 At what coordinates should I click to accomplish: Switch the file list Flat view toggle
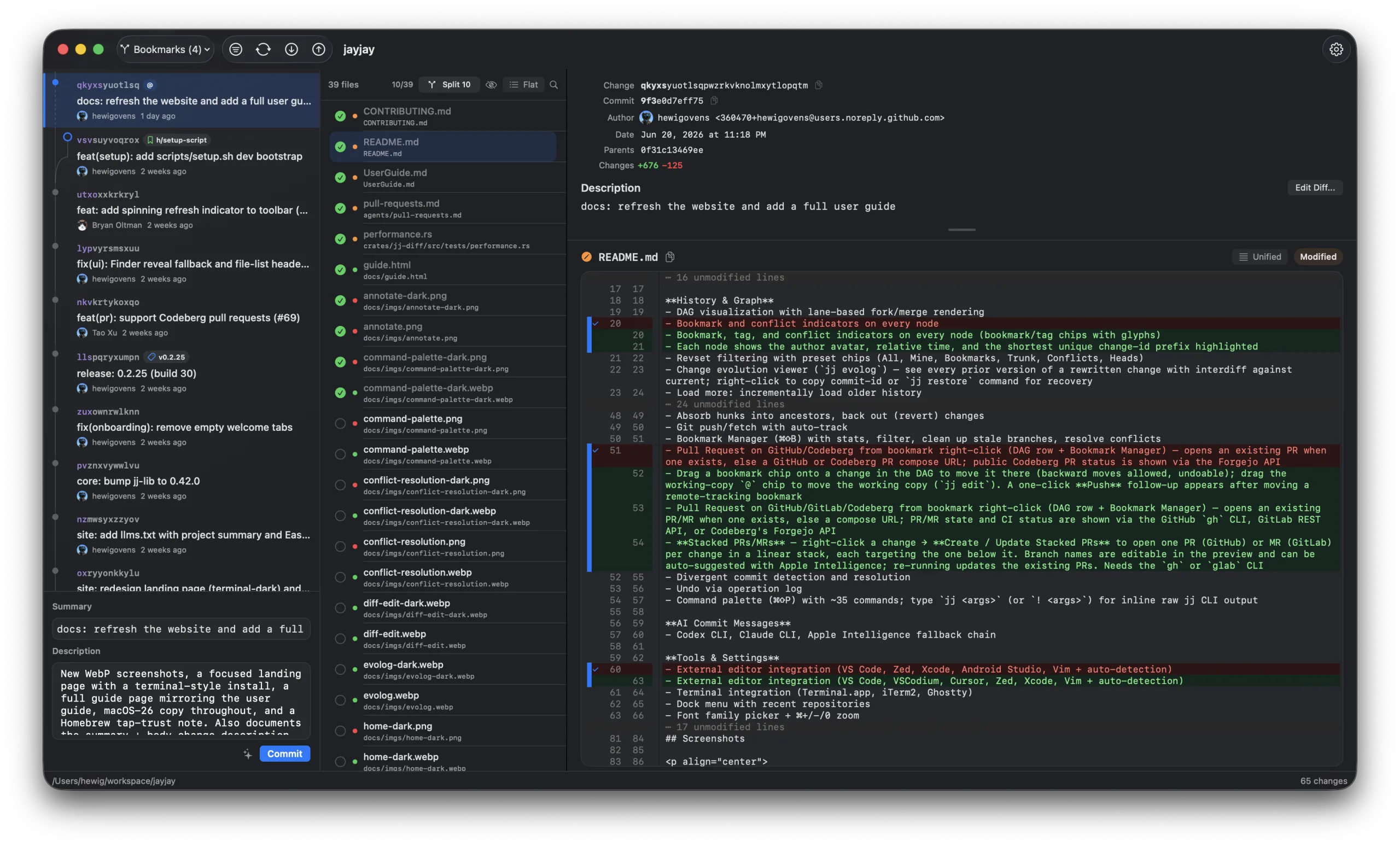pyautogui.click(x=523, y=85)
